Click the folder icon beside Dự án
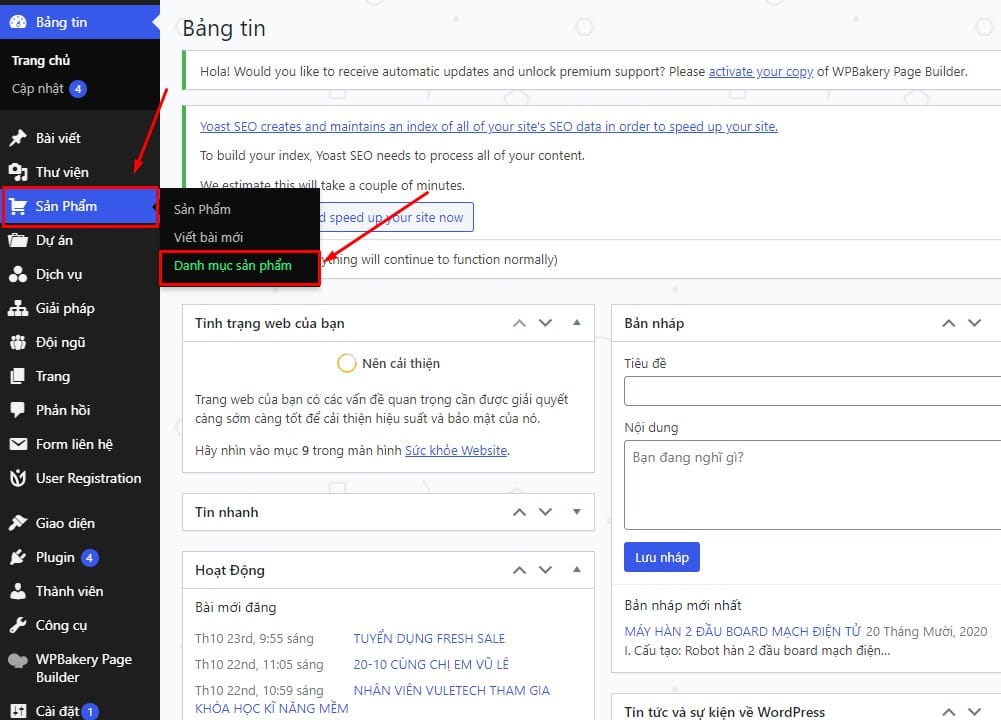 tap(17, 240)
